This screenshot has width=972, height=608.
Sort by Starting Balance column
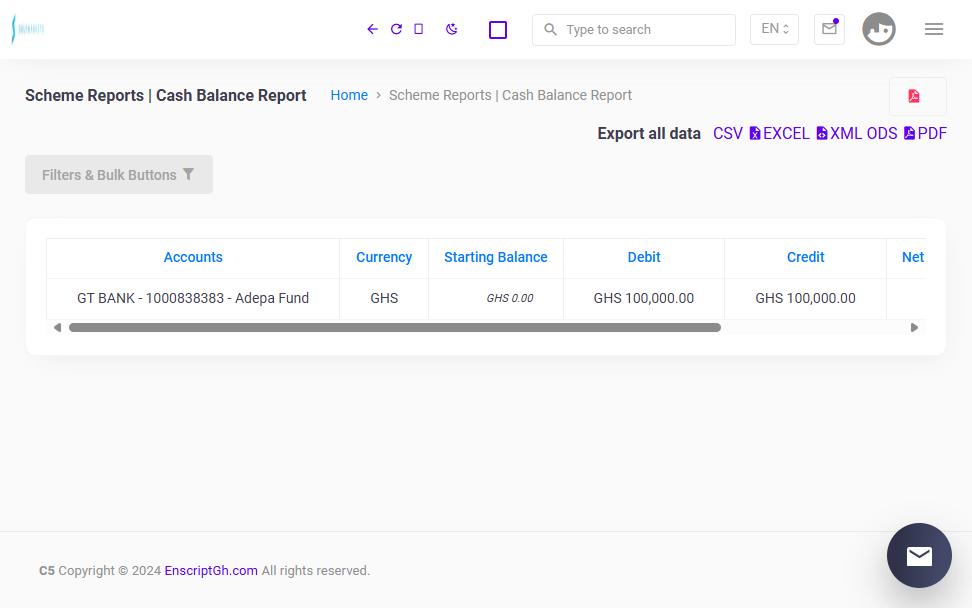(495, 257)
